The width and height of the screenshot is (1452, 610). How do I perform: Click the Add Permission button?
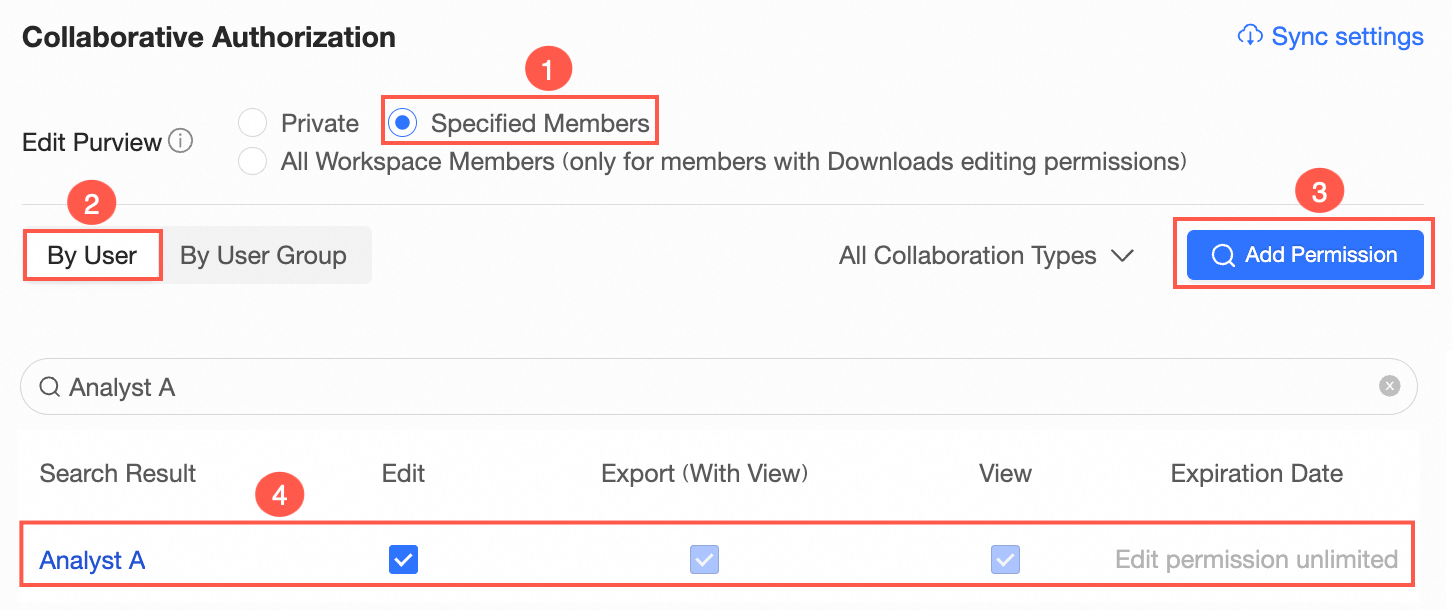1304,255
